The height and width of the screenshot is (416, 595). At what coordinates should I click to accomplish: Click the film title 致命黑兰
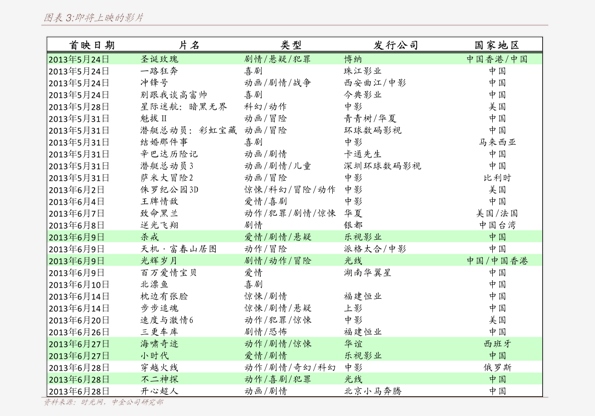coord(159,213)
